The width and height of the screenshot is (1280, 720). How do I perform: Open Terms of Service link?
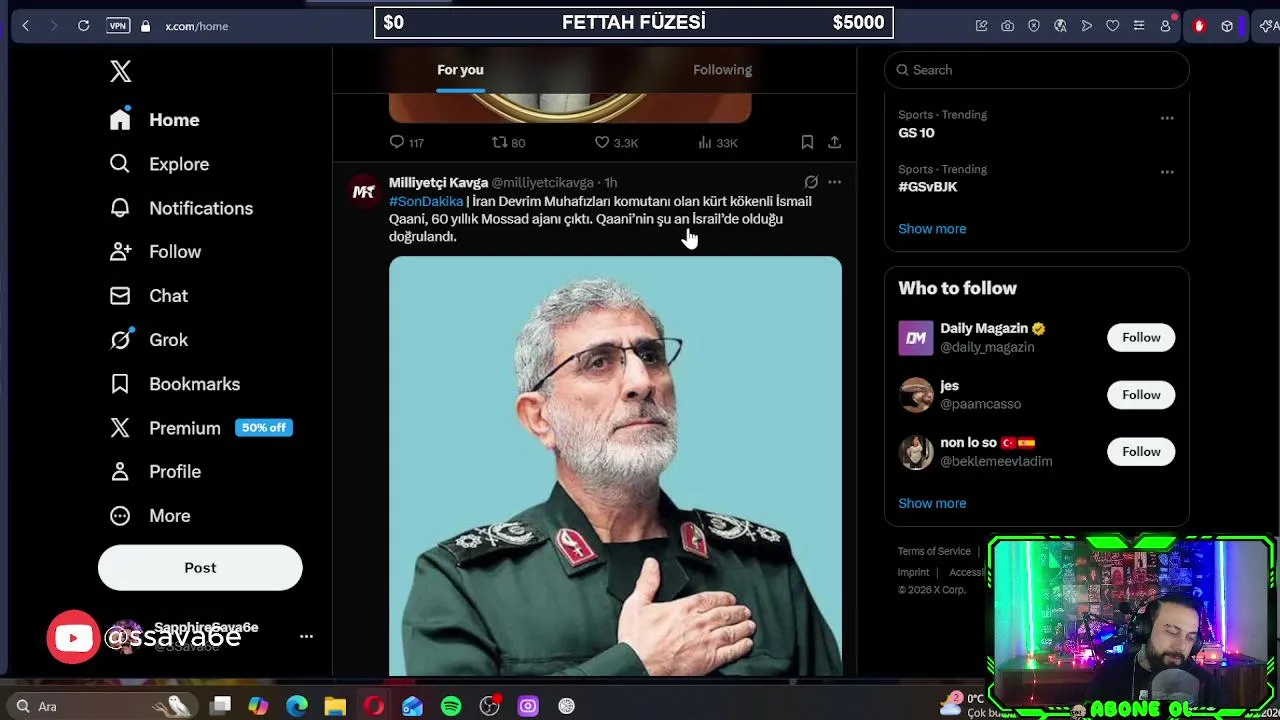point(934,551)
